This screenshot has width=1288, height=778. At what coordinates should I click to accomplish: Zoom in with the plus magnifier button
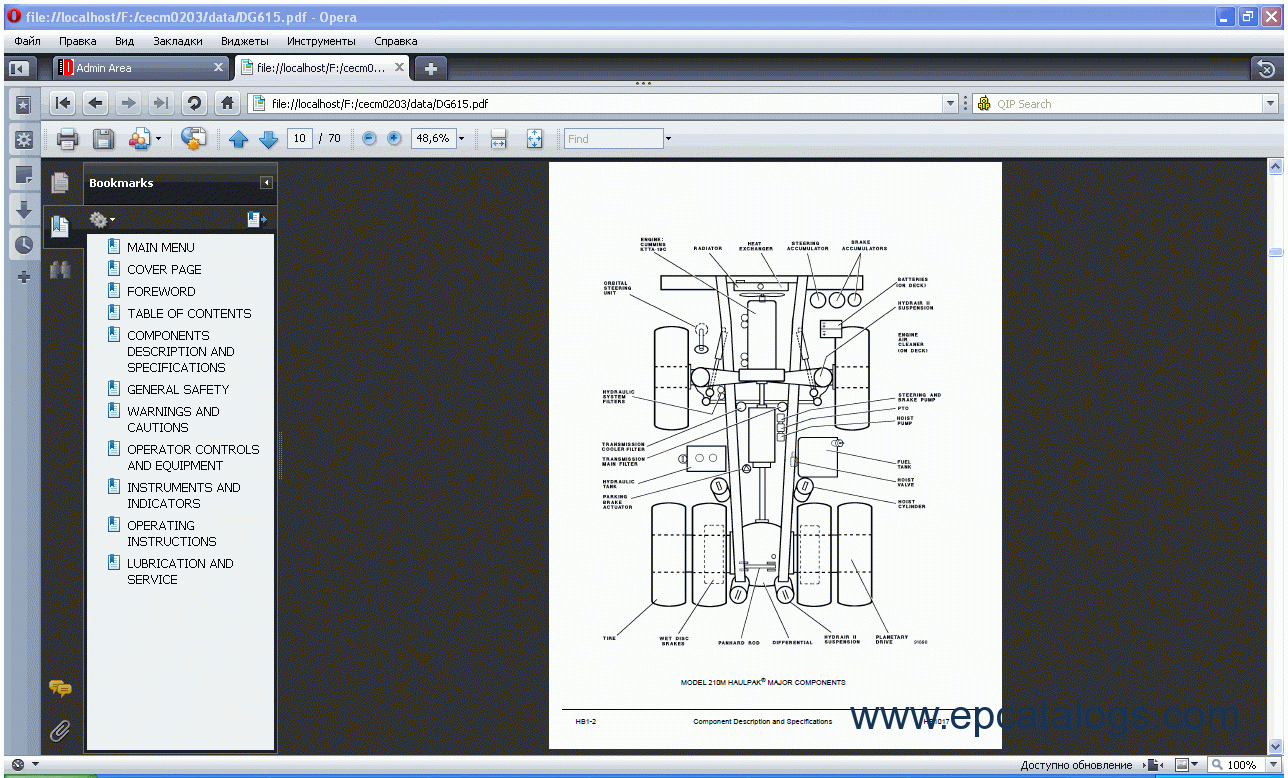[394, 138]
